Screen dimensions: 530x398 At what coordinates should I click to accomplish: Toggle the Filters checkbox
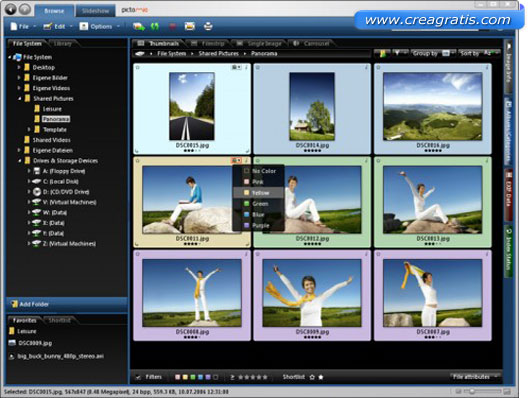(138, 377)
